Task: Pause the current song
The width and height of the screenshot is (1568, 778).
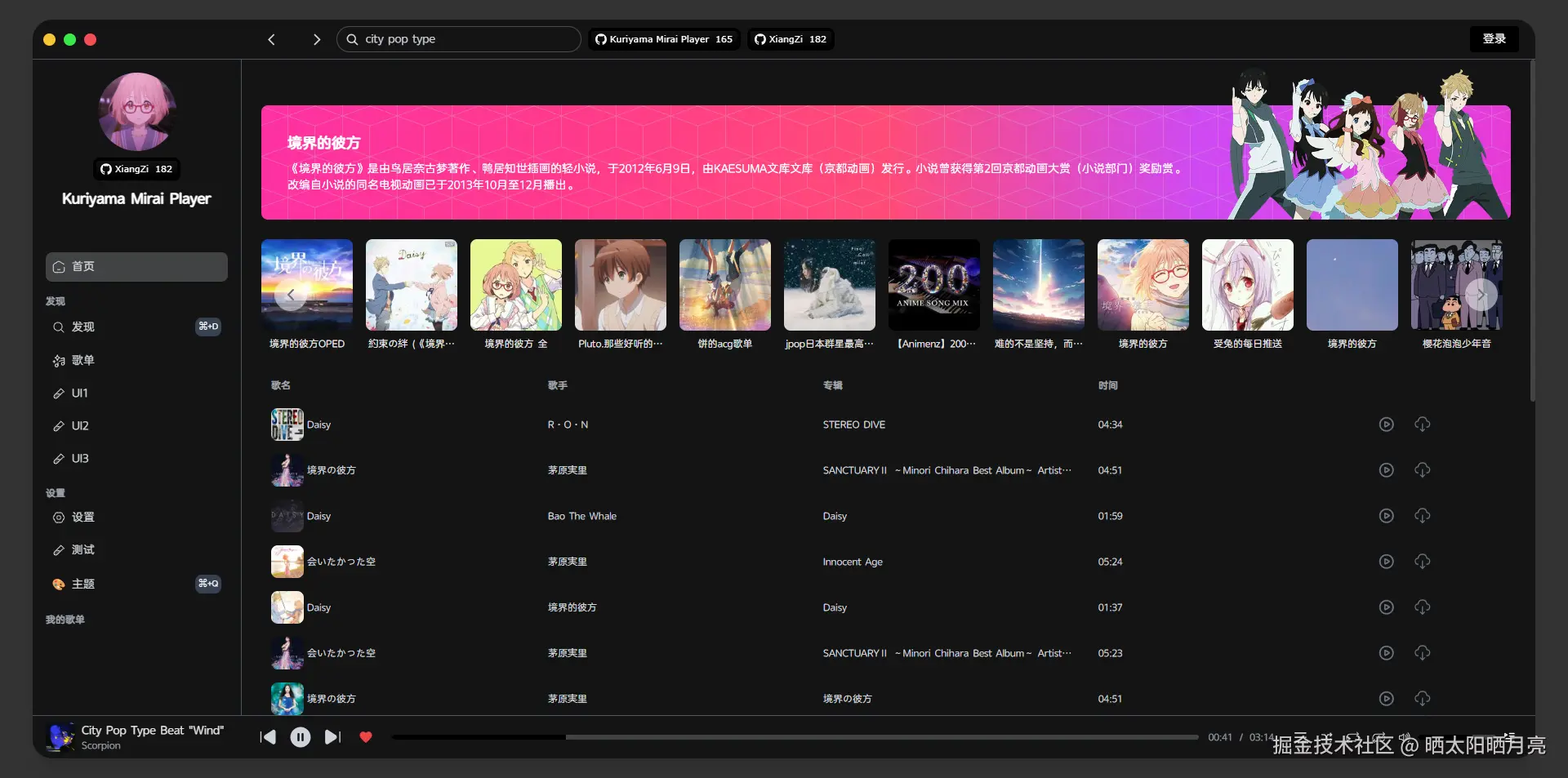Action: tap(301, 737)
